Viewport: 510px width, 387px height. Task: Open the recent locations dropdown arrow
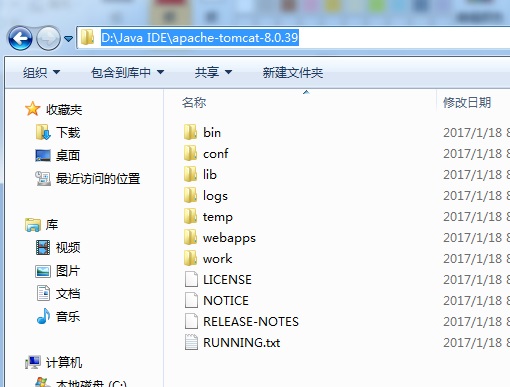(x=68, y=39)
